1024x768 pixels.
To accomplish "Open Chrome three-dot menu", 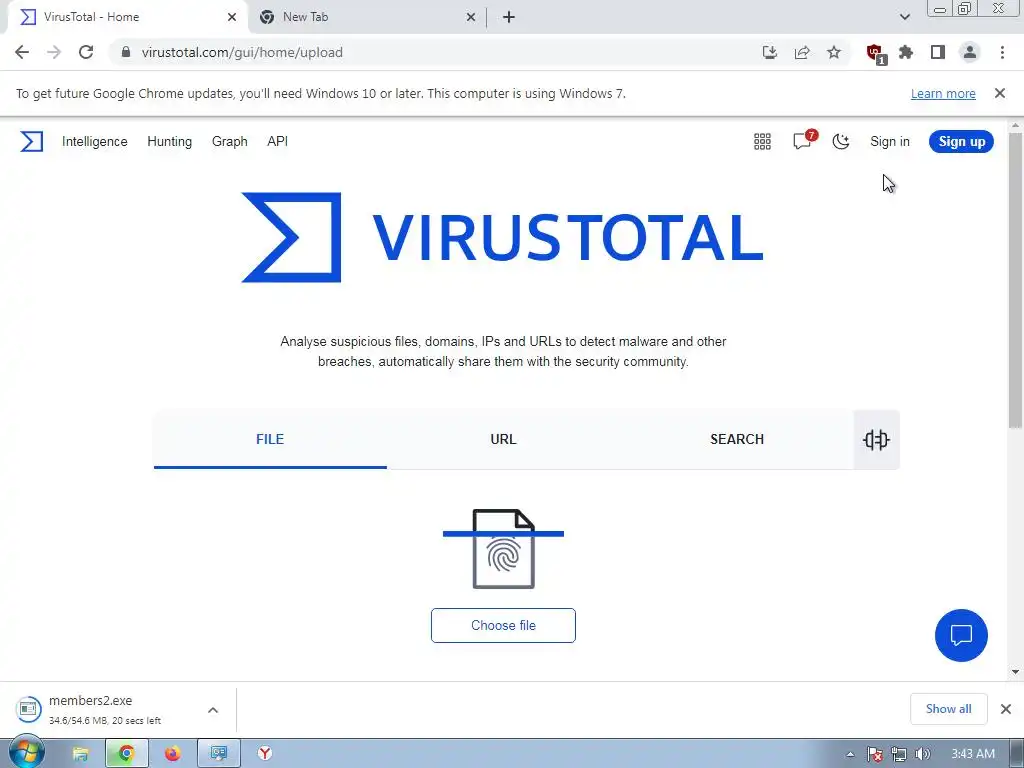I will click(1002, 52).
